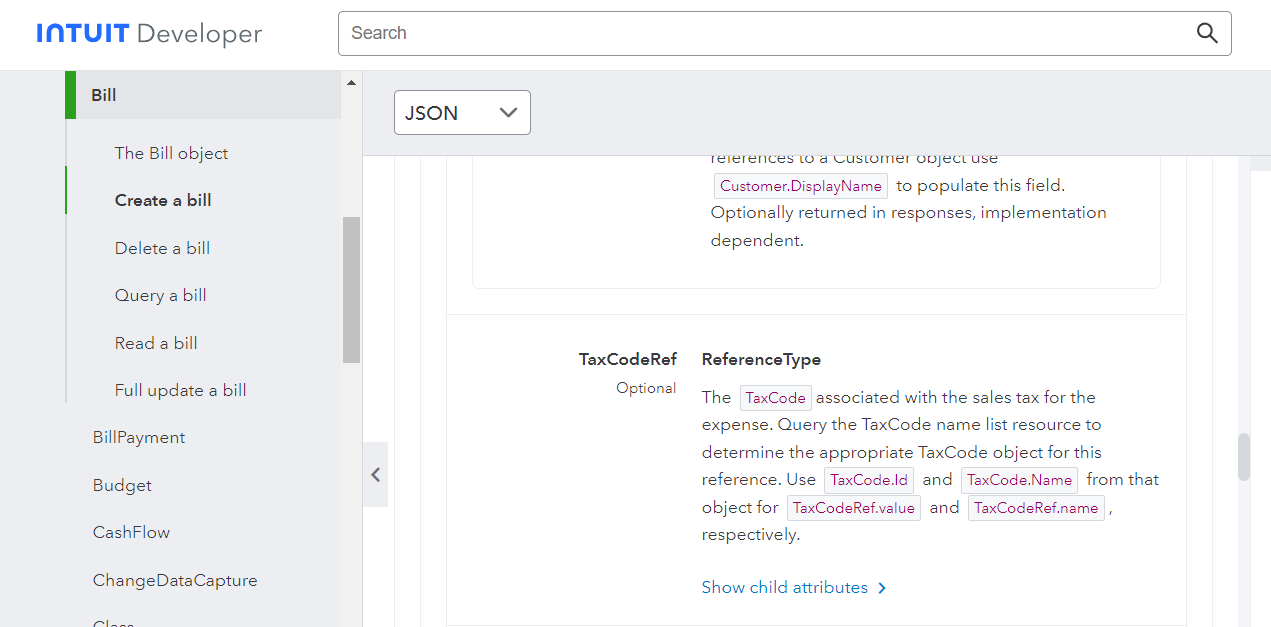Viewport: 1271px width, 627px height.
Task: Open Budget entity in sidebar
Action: click(x=122, y=485)
